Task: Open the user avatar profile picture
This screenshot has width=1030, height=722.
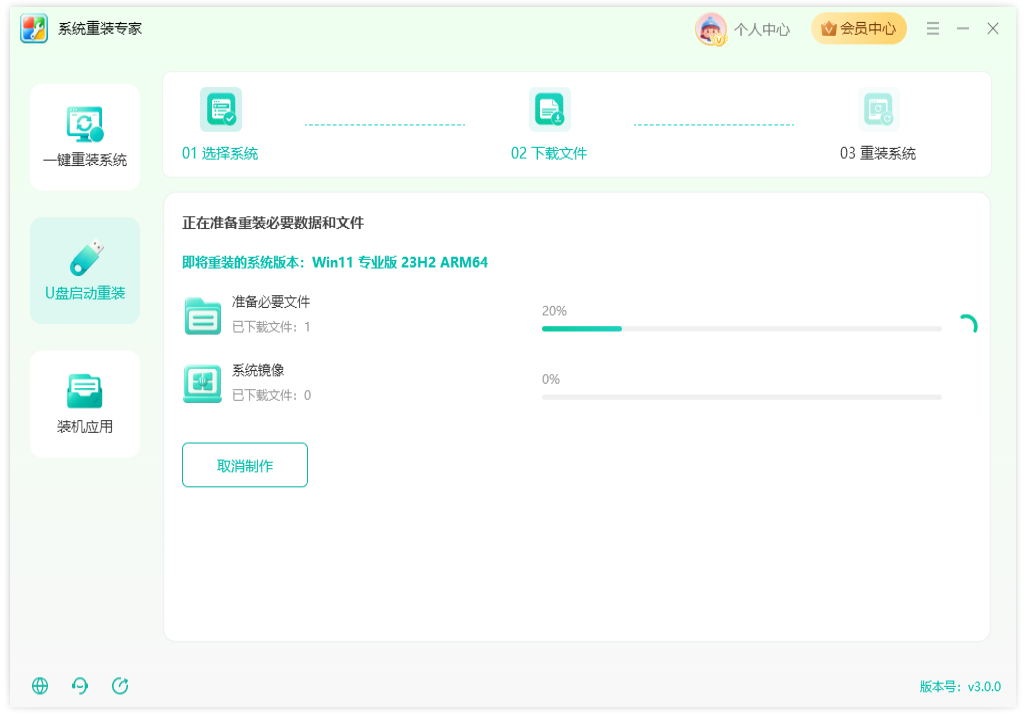Action: 711,29
